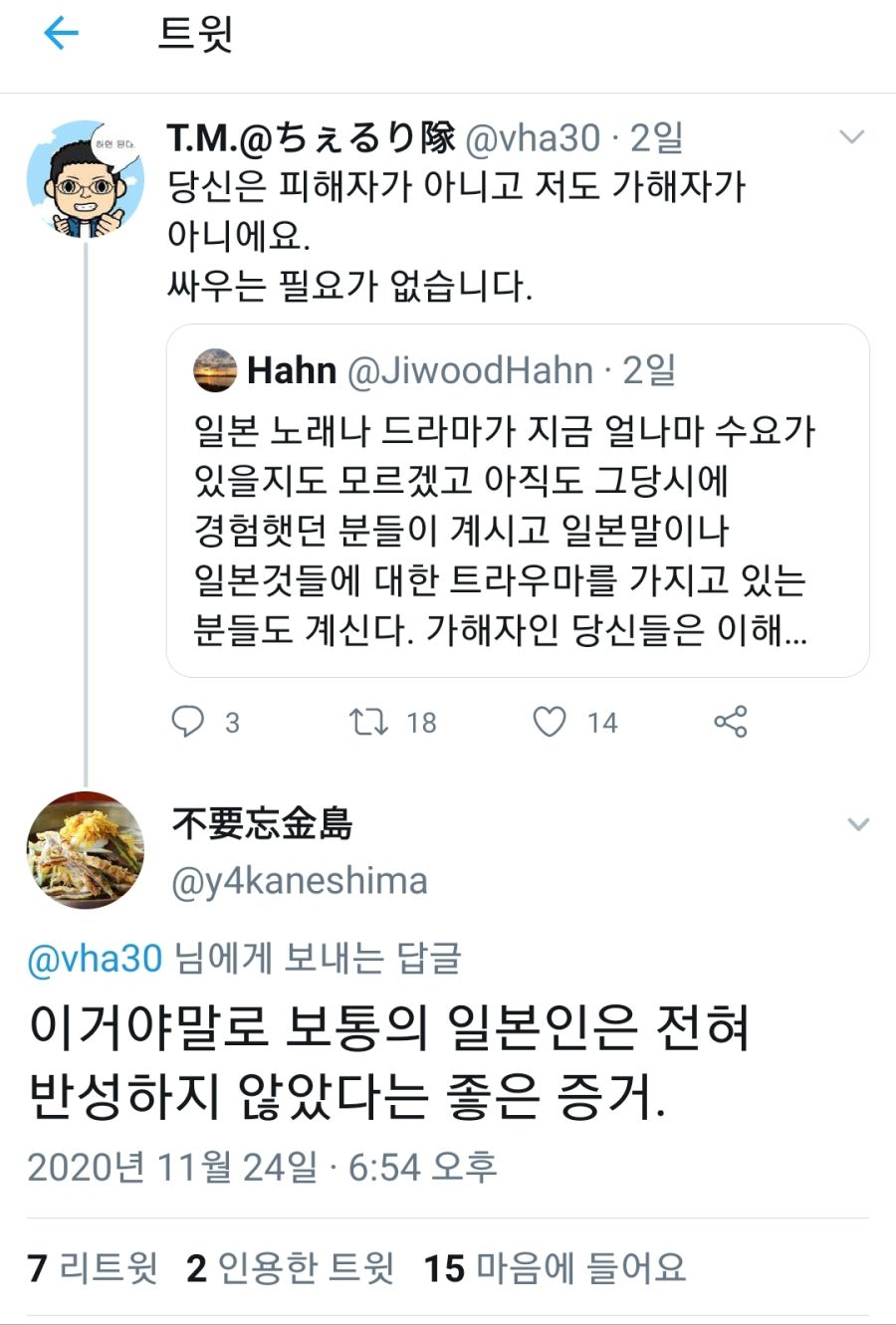View the 2 인용한 트윗 list

point(290,1268)
